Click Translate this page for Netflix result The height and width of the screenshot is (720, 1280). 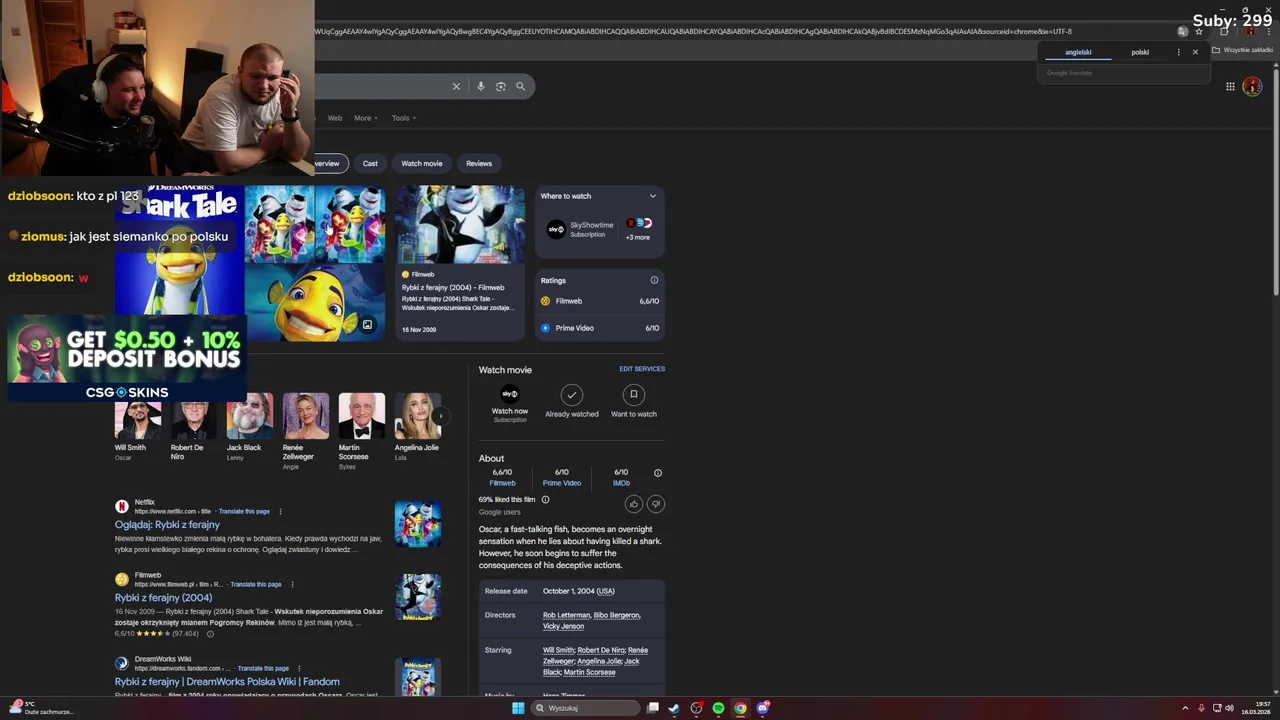[x=244, y=511]
